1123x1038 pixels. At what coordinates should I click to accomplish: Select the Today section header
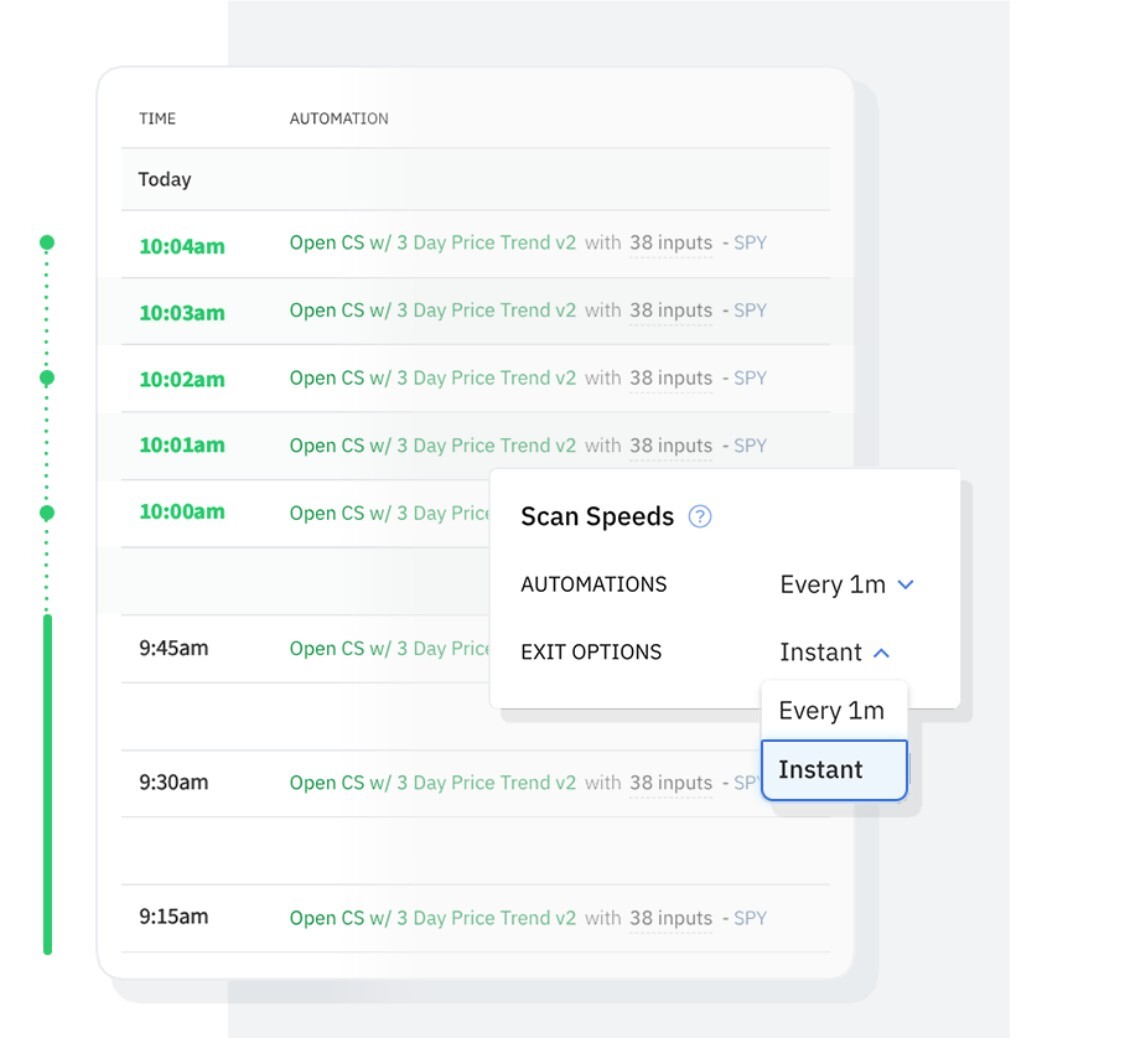tap(163, 179)
